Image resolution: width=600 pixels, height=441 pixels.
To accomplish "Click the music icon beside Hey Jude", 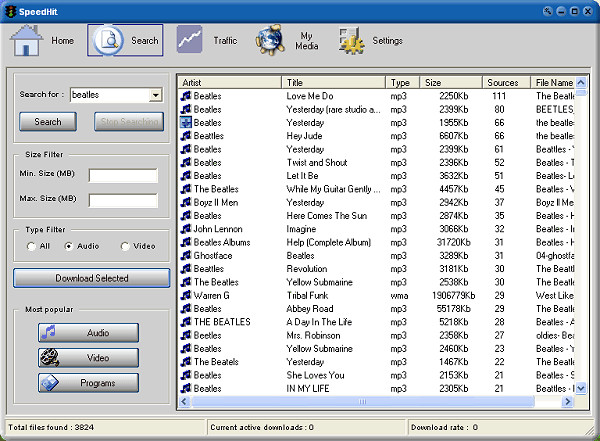I will pos(186,136).
